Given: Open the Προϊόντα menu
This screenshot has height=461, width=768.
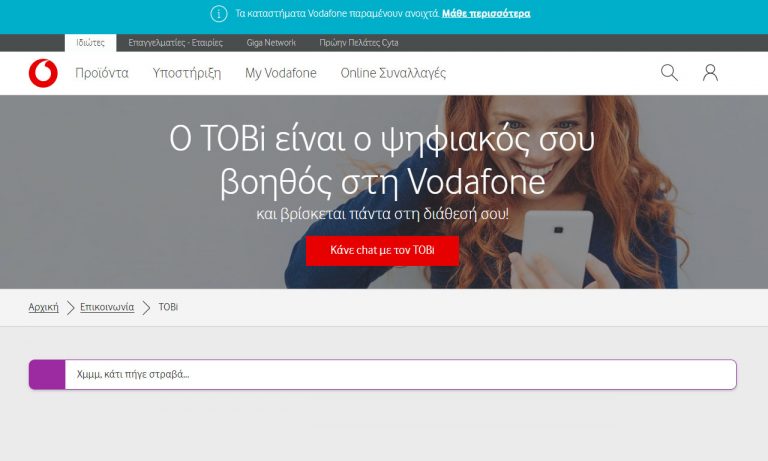Looking at the screenshot, I should coord(102,73).
